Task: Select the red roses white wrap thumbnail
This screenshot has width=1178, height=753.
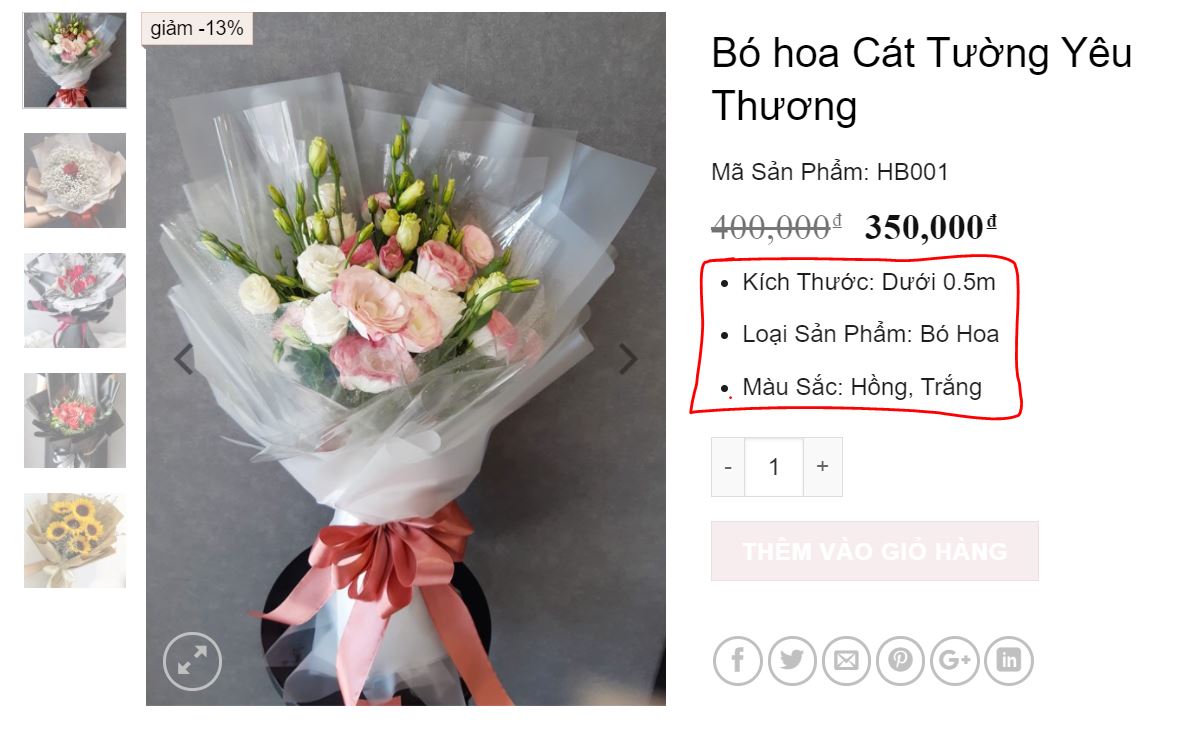Action: coord(74,300)
